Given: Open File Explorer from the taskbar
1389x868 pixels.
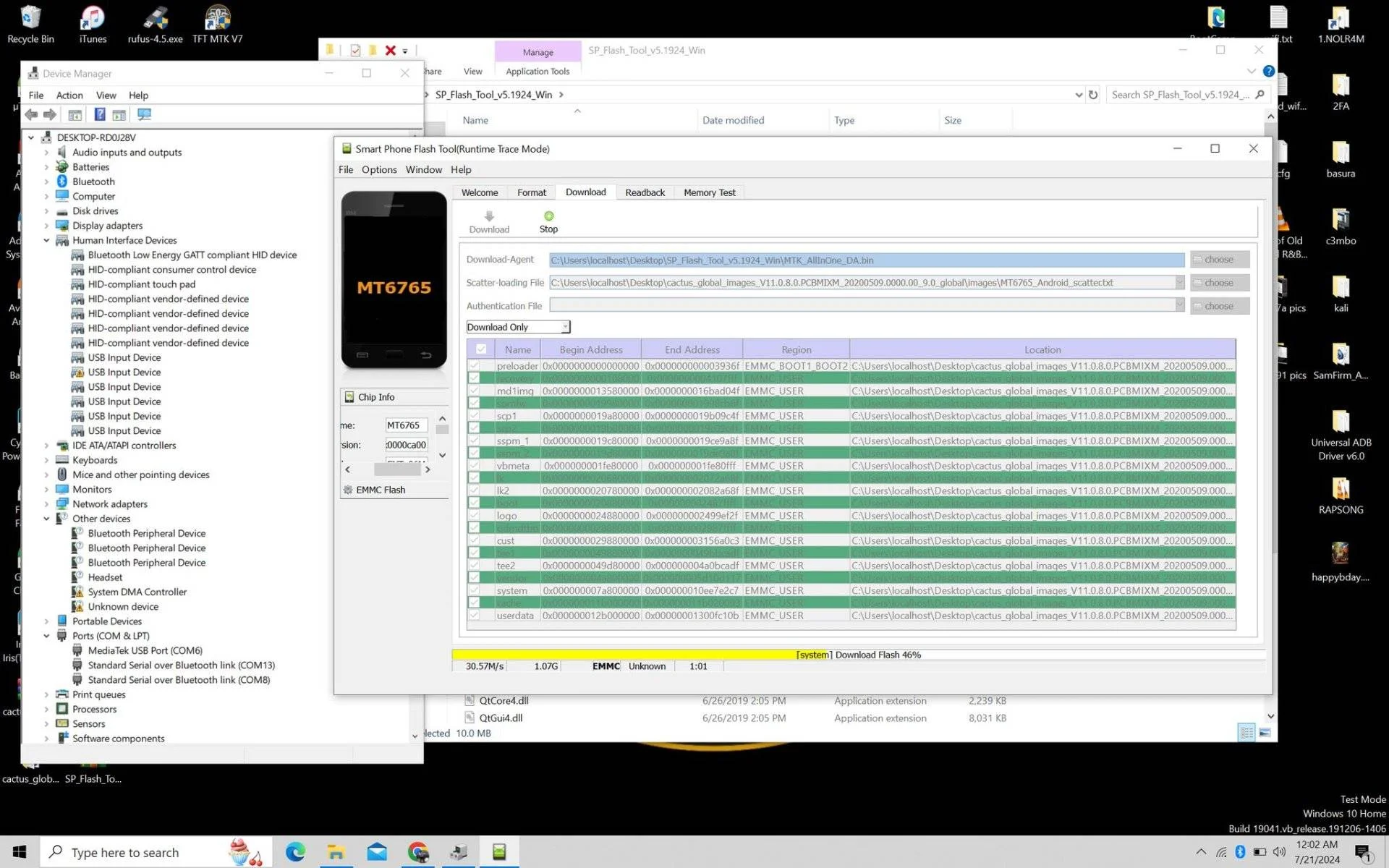Looking at the screenshot, I should 336,852.
